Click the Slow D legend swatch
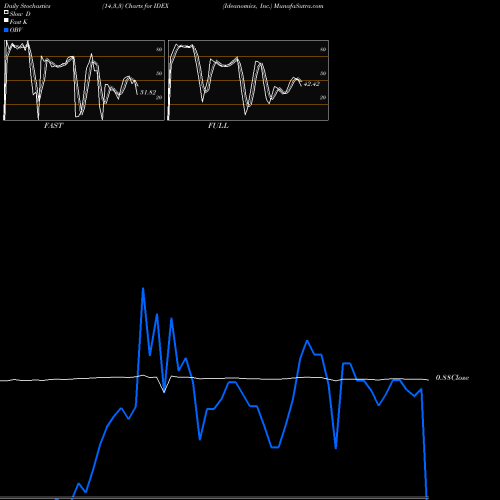500x500 pixels. pyautogui.click(x=6, y=13)
